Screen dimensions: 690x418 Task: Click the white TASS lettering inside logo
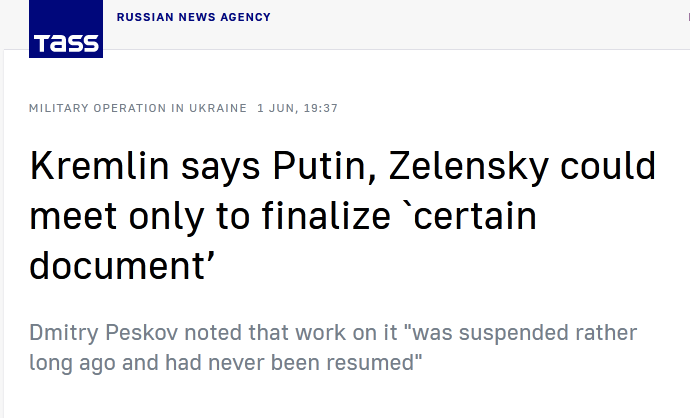(x=66, y=44)
